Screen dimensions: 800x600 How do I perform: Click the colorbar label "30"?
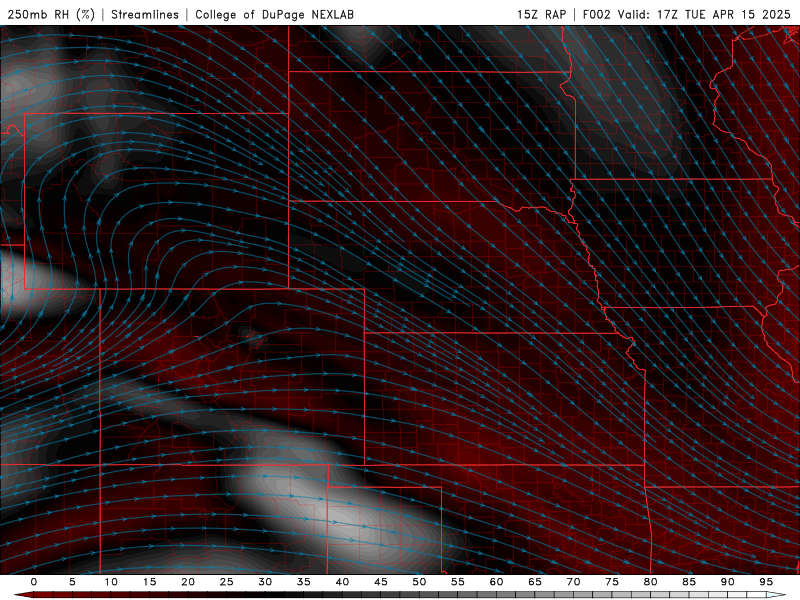point(265,582)
